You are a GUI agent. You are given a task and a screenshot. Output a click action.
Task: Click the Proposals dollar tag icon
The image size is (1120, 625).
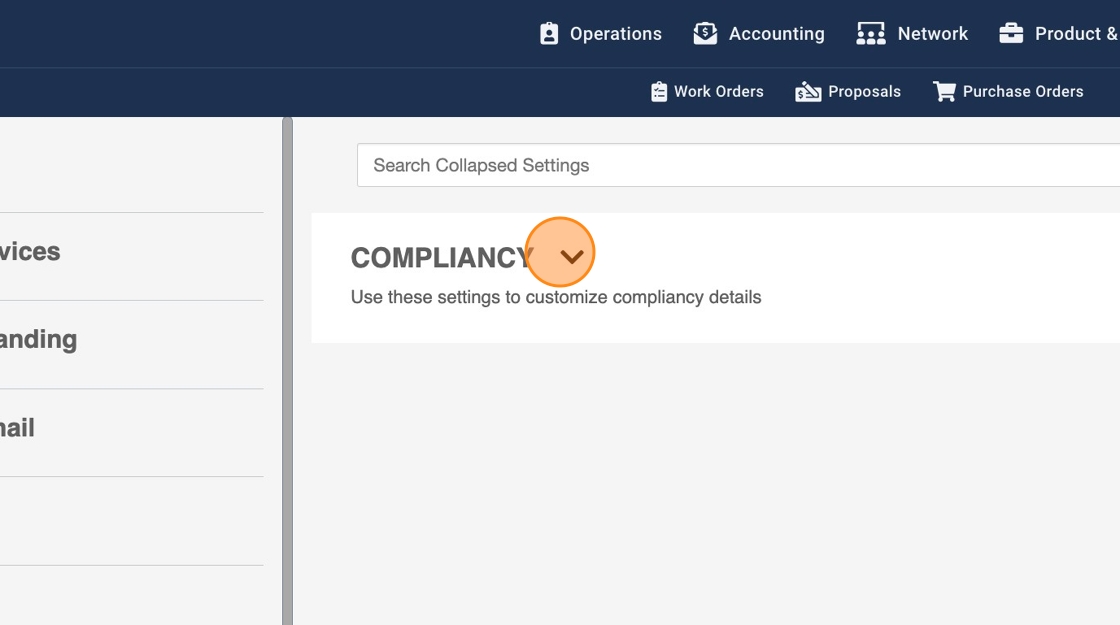click(x=808, y=92)
